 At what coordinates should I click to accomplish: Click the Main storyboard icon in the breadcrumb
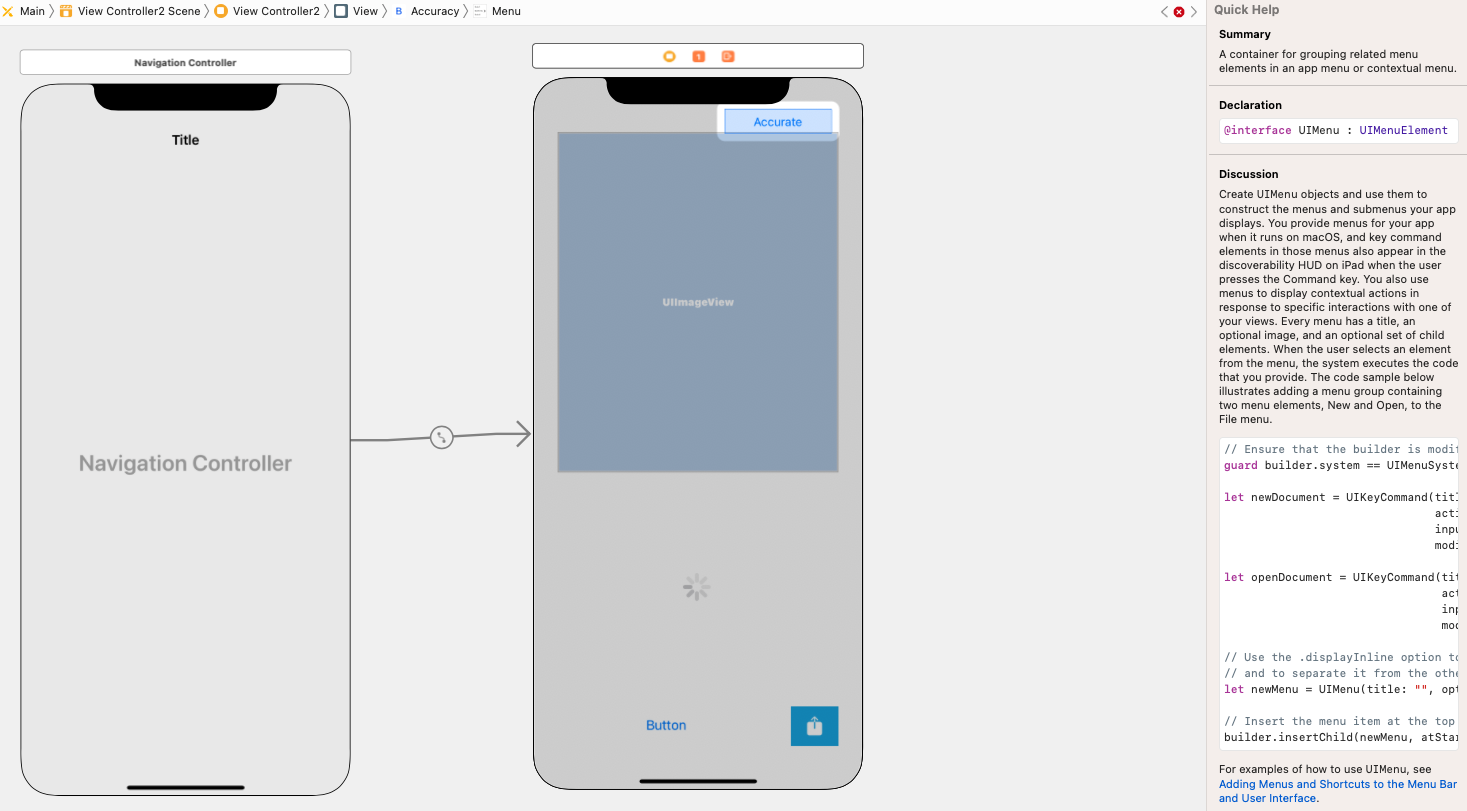[8, 11]
